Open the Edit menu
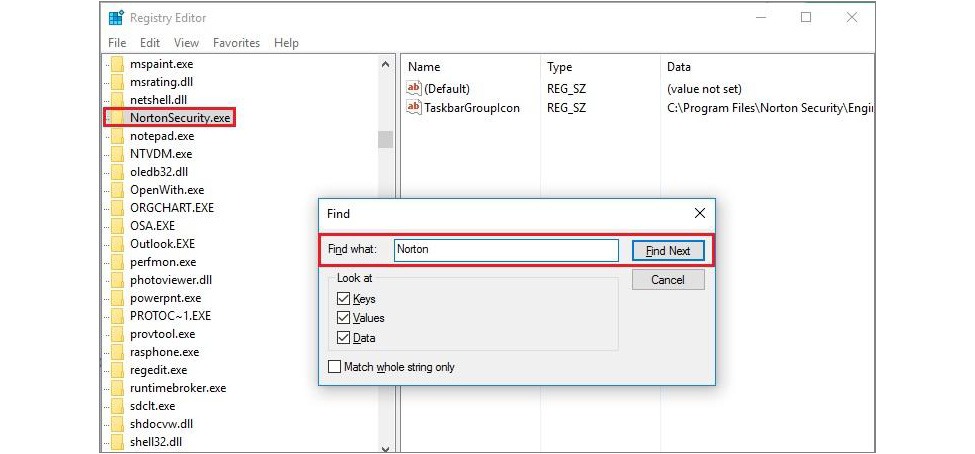The width and height of the screenshot is (975, 454). (x=150, y=43)
